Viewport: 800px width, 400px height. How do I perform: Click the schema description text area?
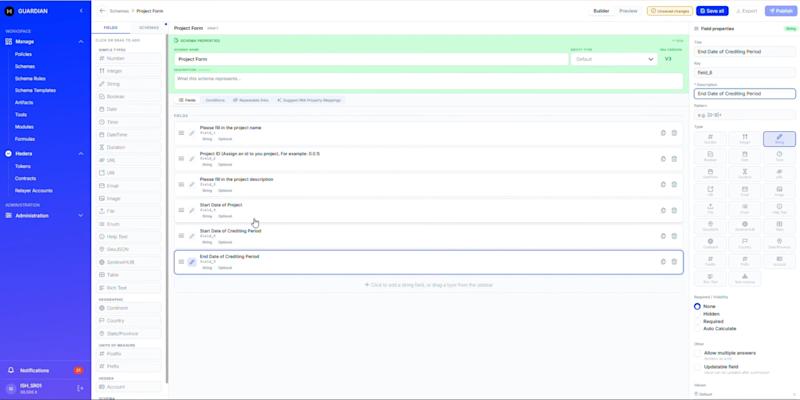tap(429, 81)
